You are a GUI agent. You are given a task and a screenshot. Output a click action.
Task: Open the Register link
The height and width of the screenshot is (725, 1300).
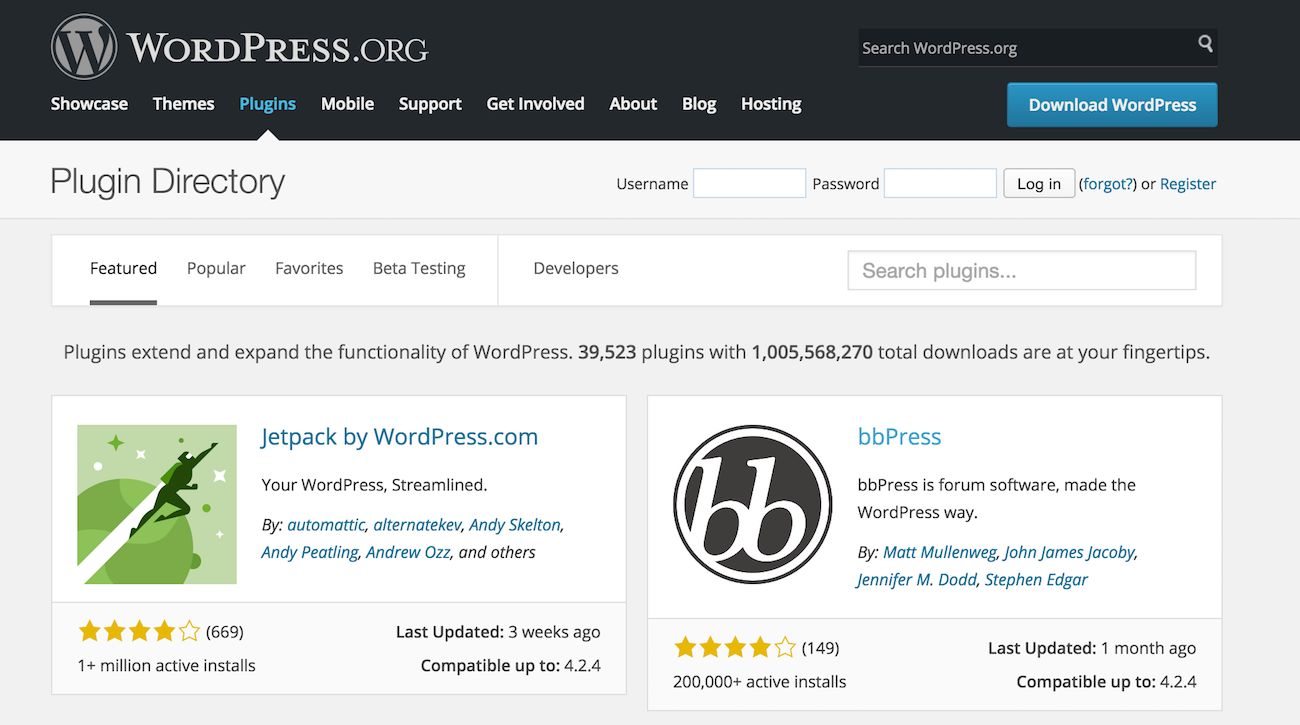pyautogui.click(x=1188, y=184)
